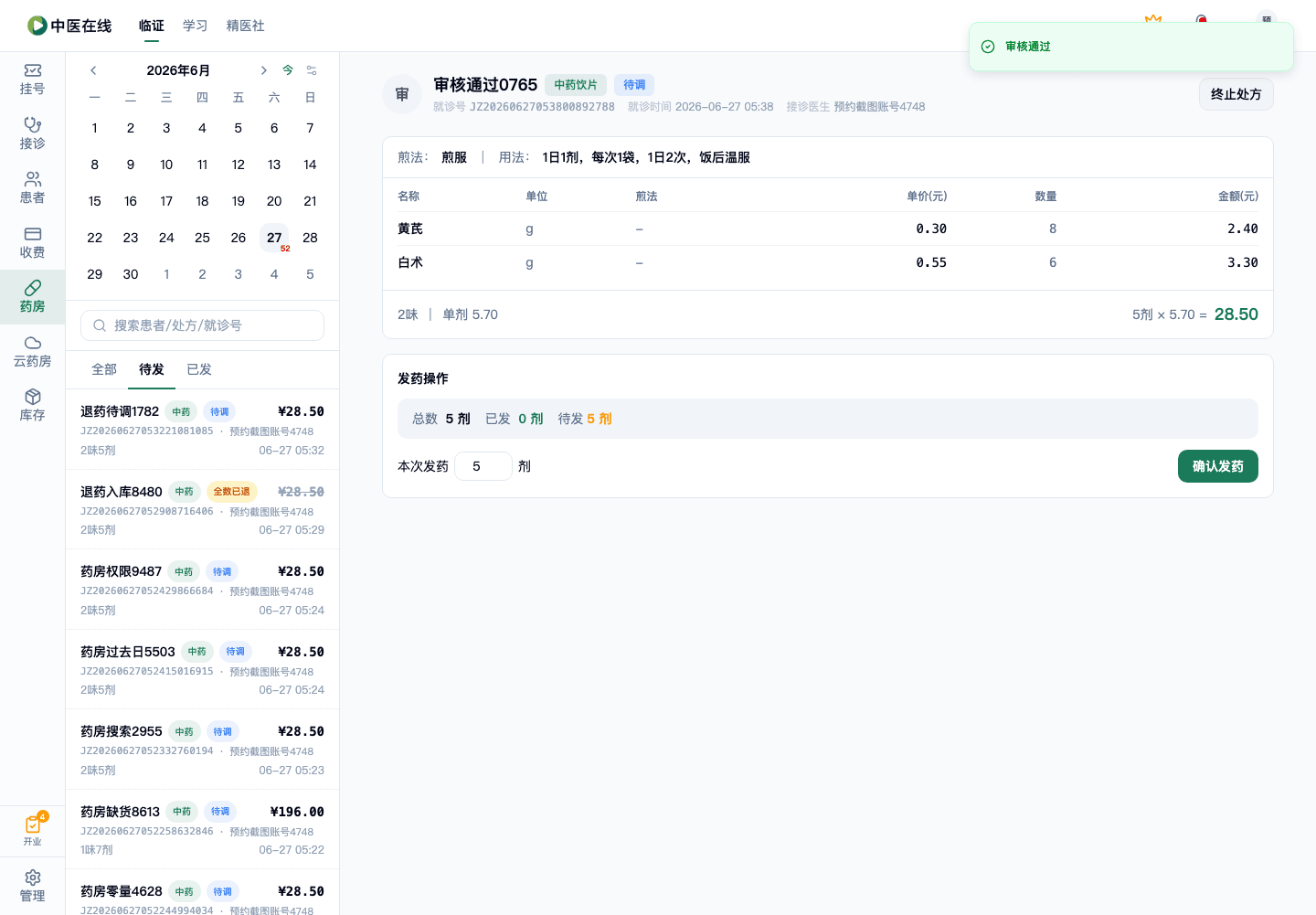Focus the 搜索患者/处方/就诊号 search field

point(202,325)
